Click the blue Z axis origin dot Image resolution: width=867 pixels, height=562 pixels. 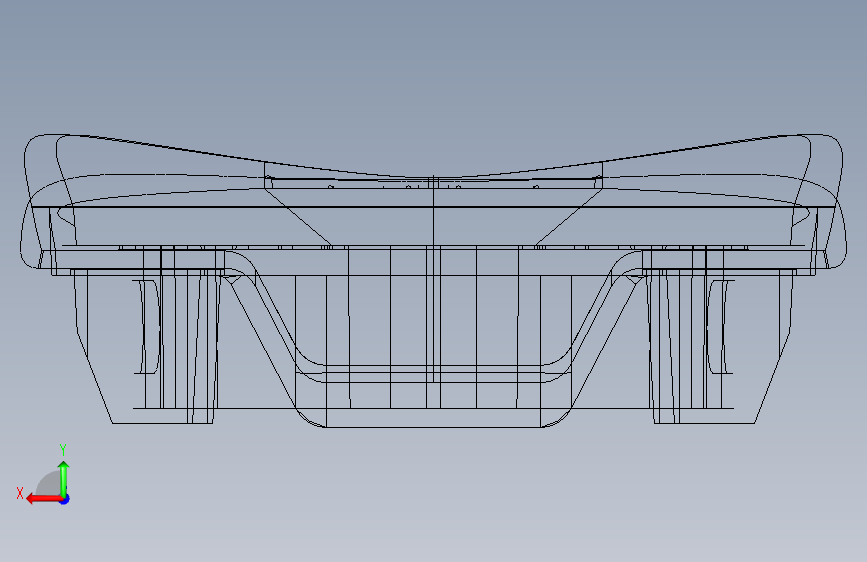[x=65, y=499]
